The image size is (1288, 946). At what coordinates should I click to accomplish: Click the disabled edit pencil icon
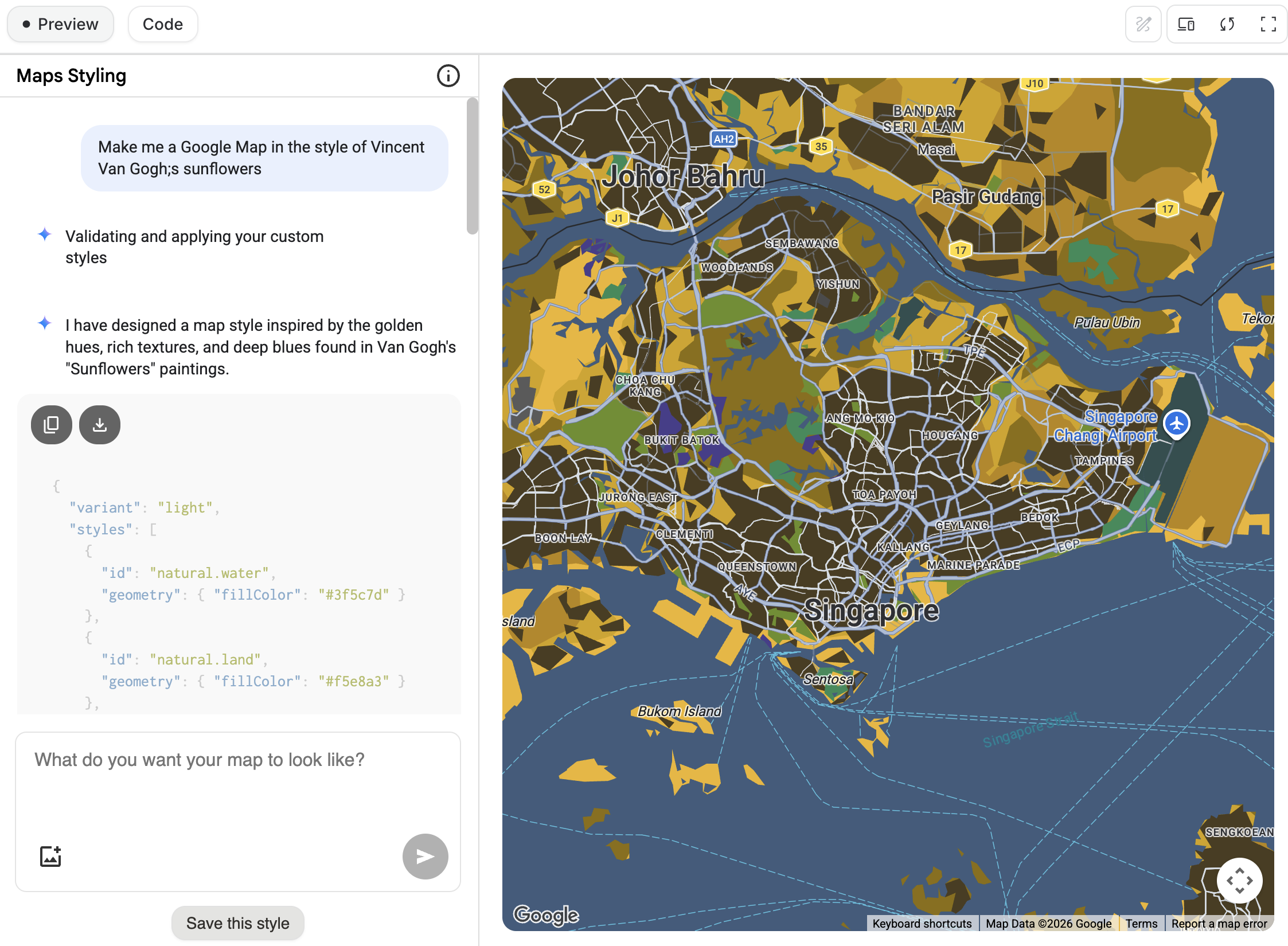pos(1143,24)
